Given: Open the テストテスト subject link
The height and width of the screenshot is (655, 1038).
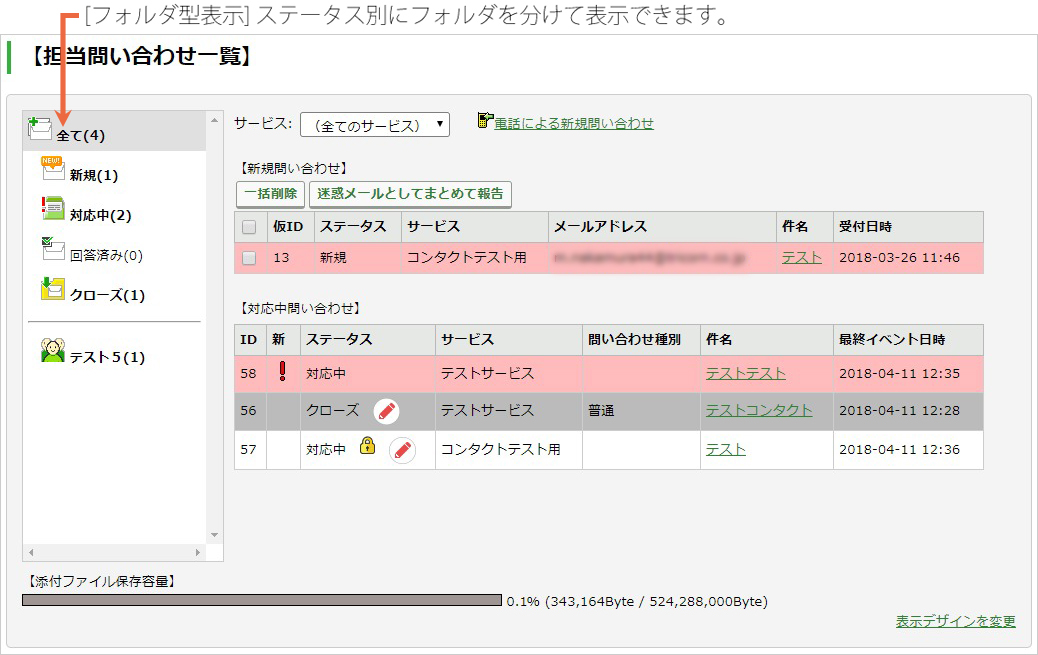Looking at the screenshot, I should [x=746, y=374].
